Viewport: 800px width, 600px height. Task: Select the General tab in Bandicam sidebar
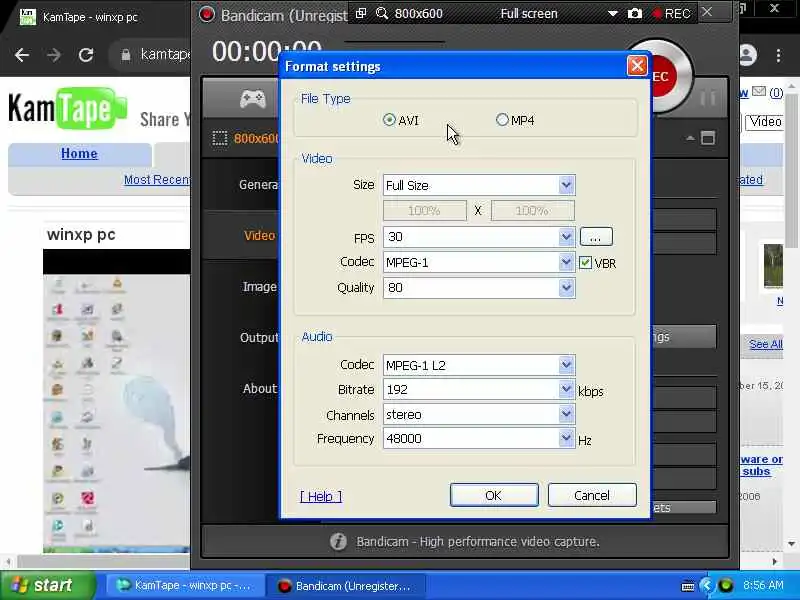coord(259,185)
